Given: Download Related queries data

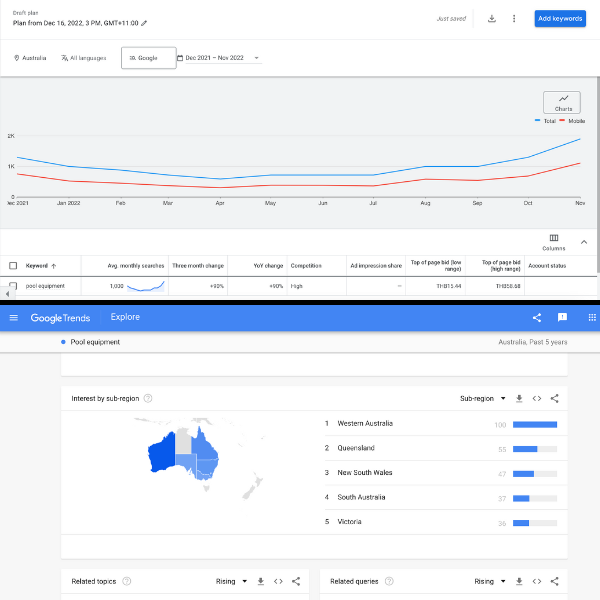Looking at the screenshot, I should point(519,581).
